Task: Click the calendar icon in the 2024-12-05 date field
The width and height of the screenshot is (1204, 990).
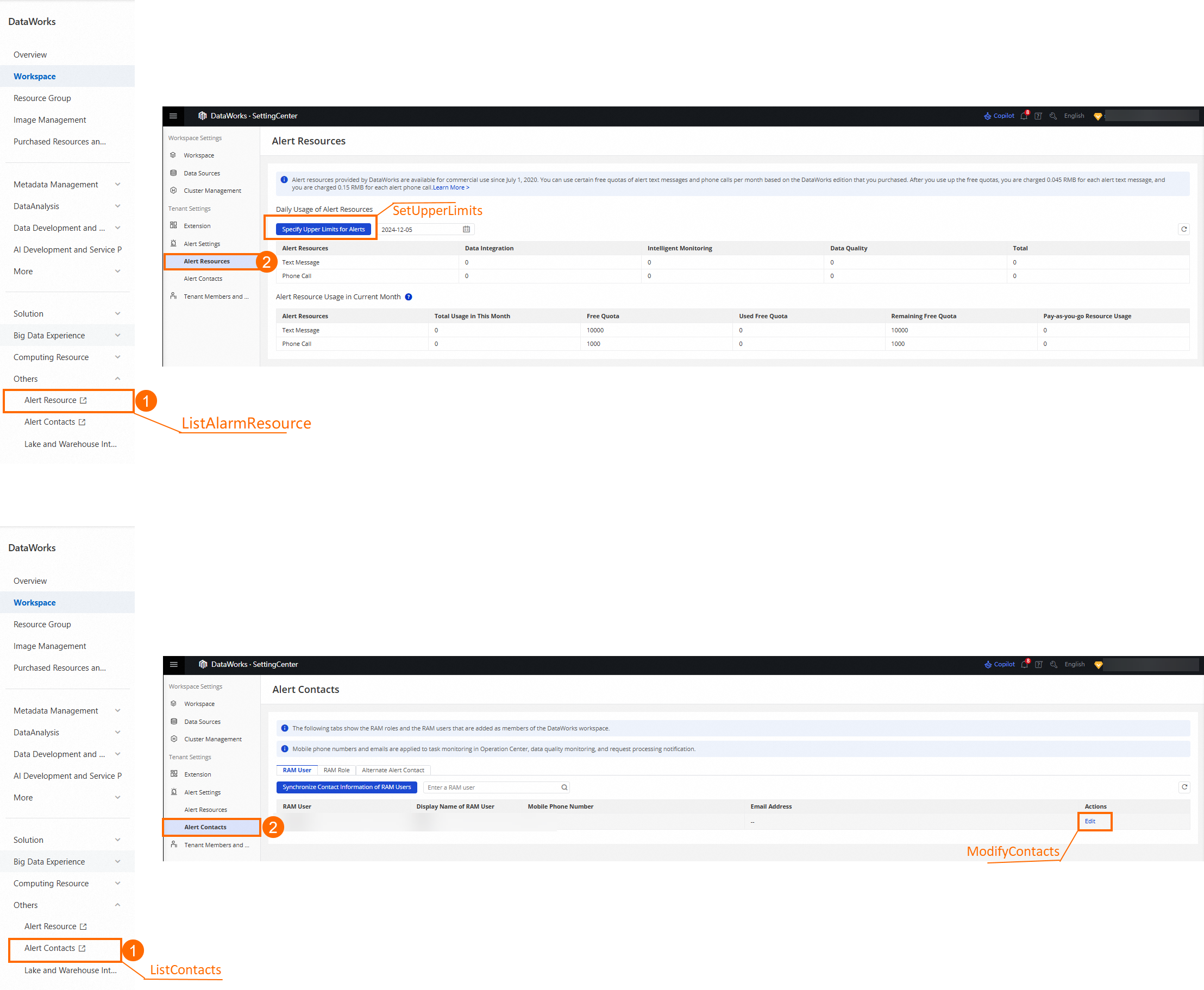Action: 466,229
